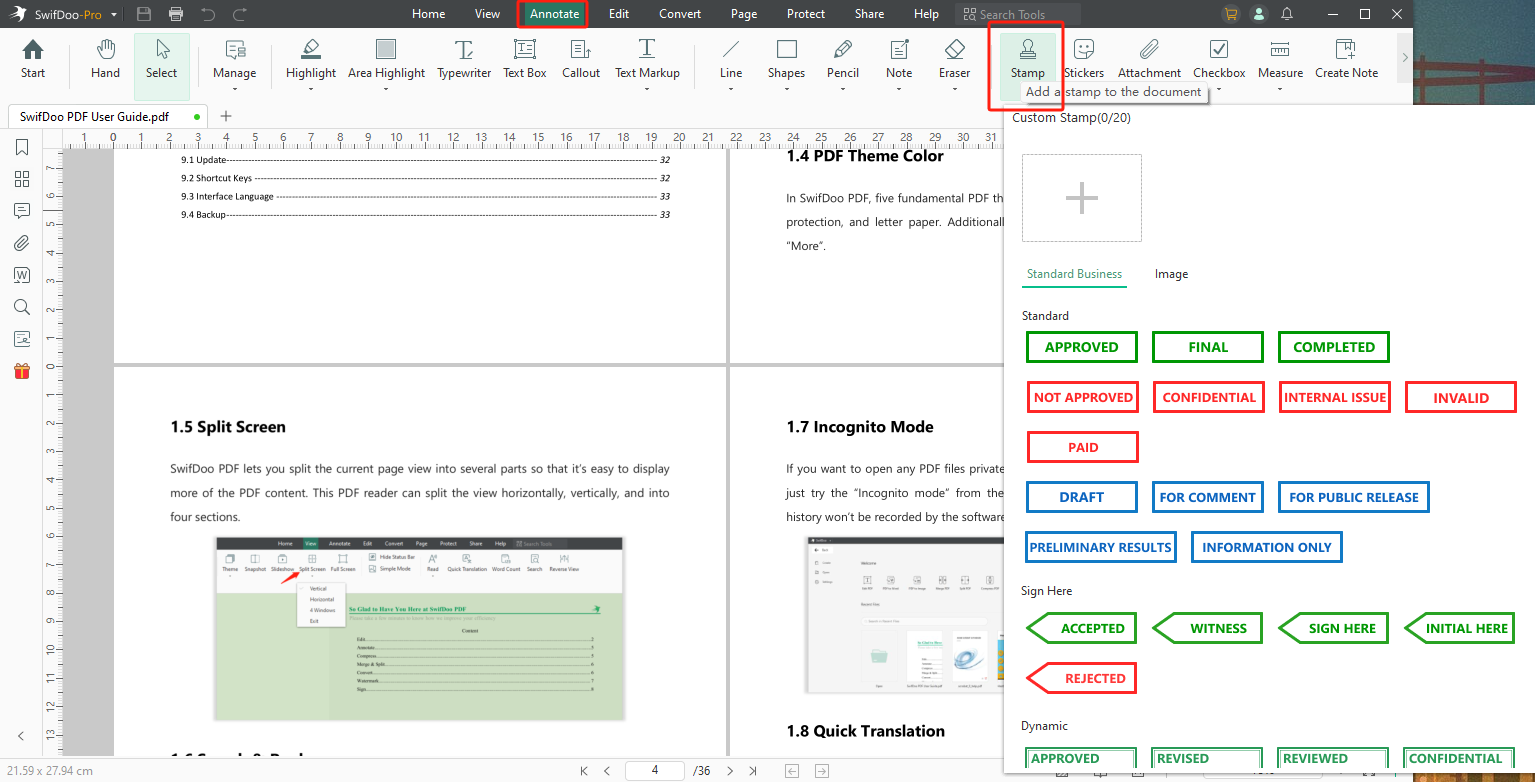Viewport: 1535px width, 782px height.
Task: Open a new document tab with plus
Action: pyautogui.click(x=226, y=116)
